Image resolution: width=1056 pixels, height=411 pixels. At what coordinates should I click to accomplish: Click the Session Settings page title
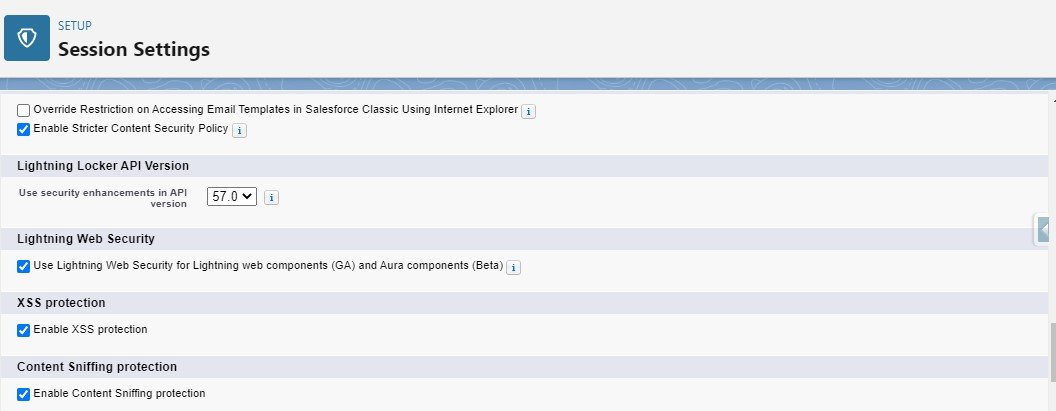click(x=134, y=49)
